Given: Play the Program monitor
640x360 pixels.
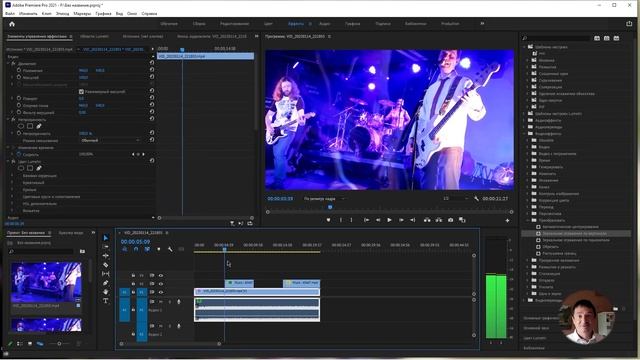Looking at the screenshot, I should (x=389, y=220).
